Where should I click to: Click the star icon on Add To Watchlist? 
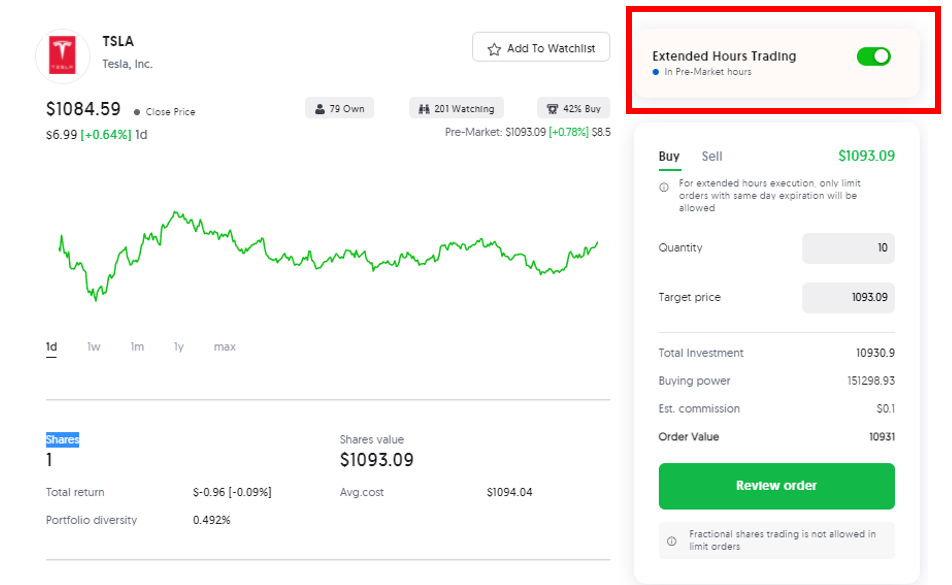(x=494, y=49)
